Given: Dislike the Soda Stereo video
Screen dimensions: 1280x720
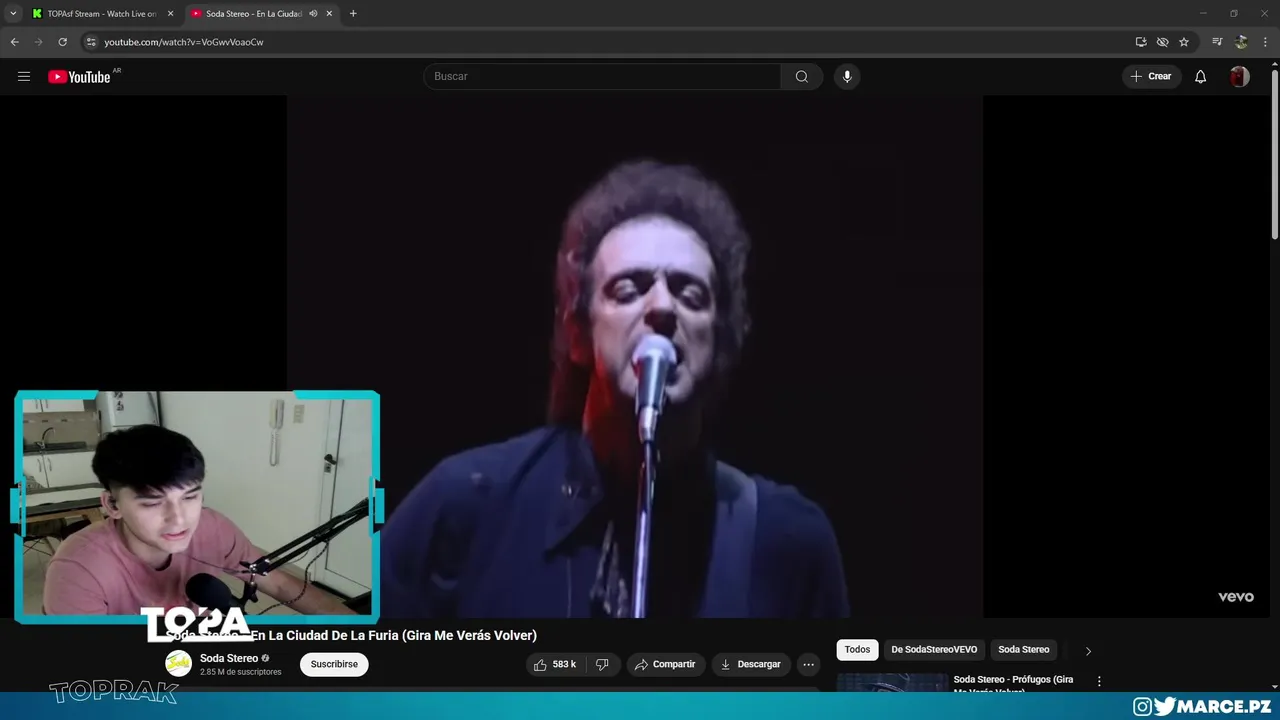Looking at the screenshot, I should click(603, 664).
